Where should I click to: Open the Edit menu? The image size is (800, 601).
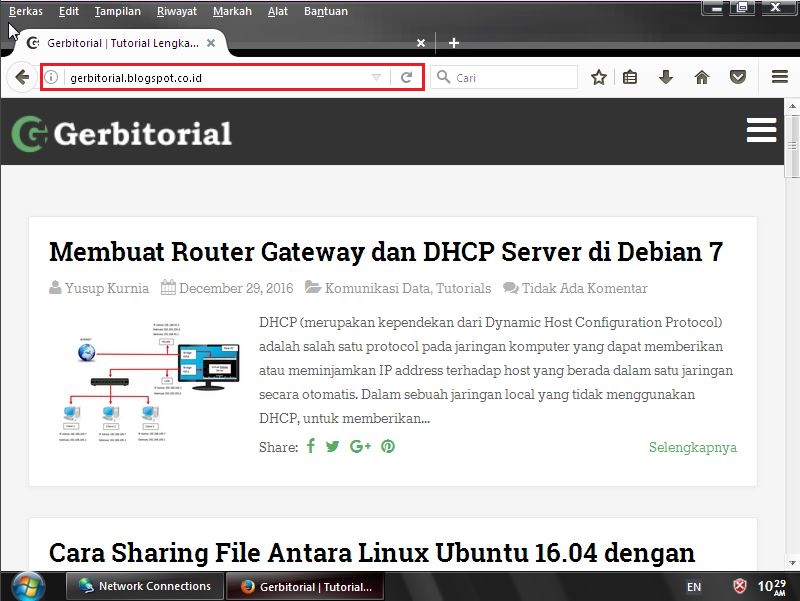click(x=68, y=11)
